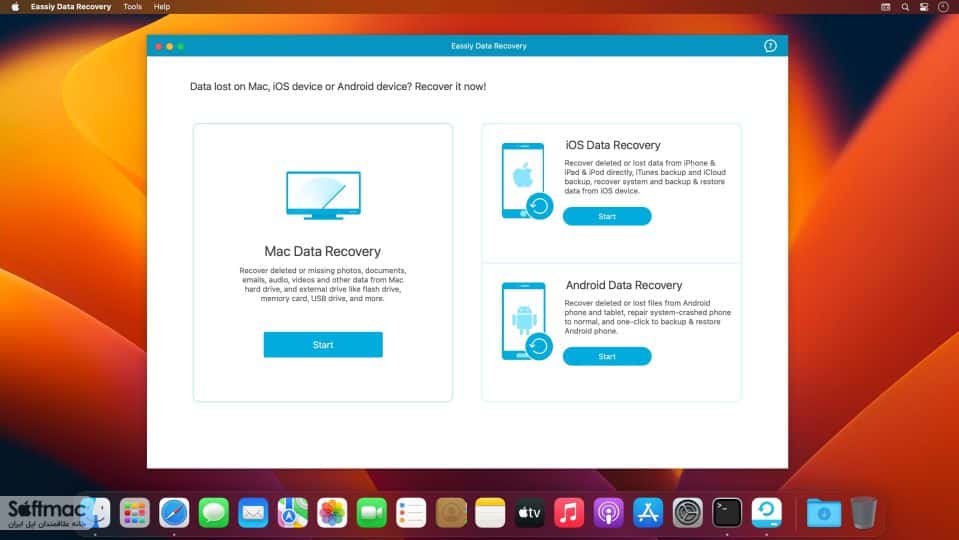959x540 pixels.
Task: Open the Apple menu
Action: (x=15, y=7)
